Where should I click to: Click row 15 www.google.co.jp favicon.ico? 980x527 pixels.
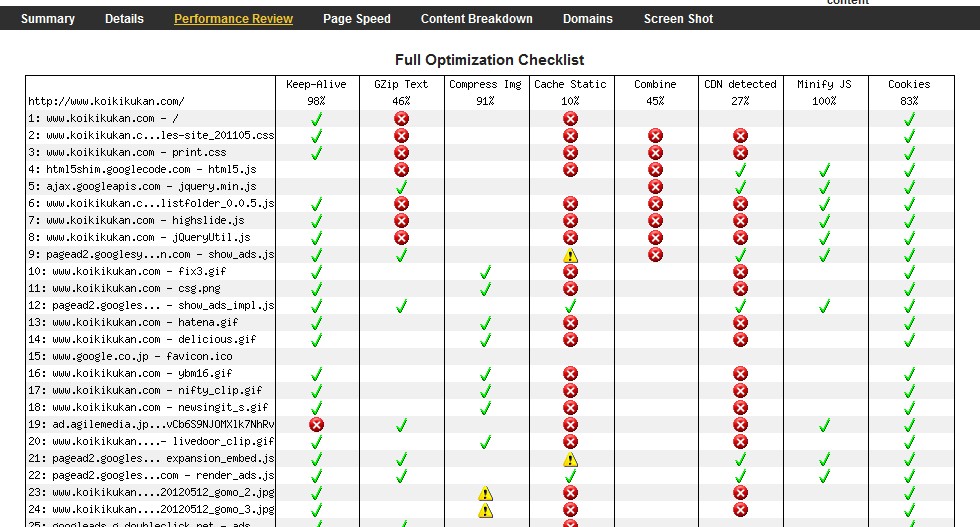[x=130, y=356]
